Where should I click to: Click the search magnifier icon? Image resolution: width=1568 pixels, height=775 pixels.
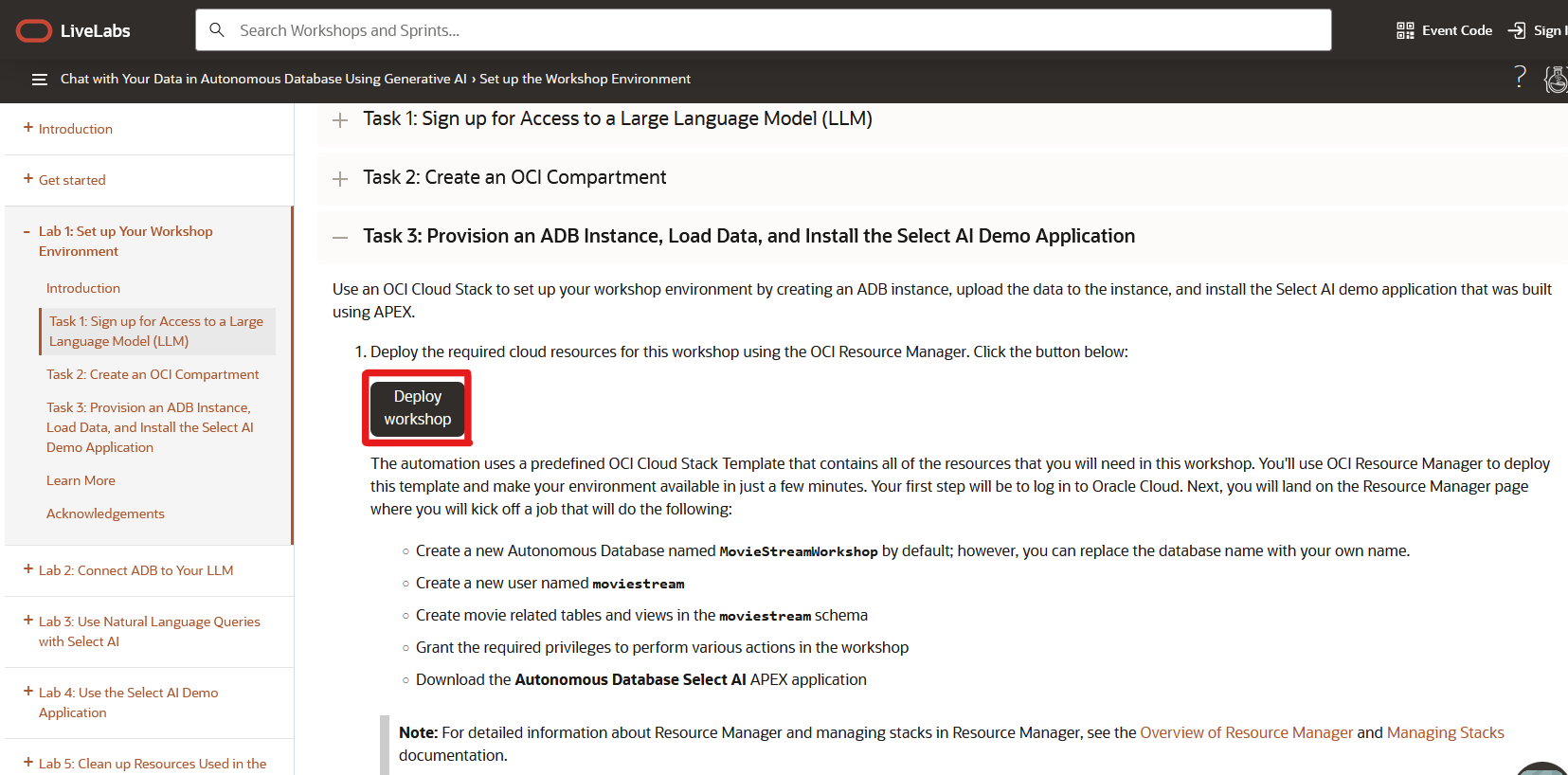pos(217,30)
